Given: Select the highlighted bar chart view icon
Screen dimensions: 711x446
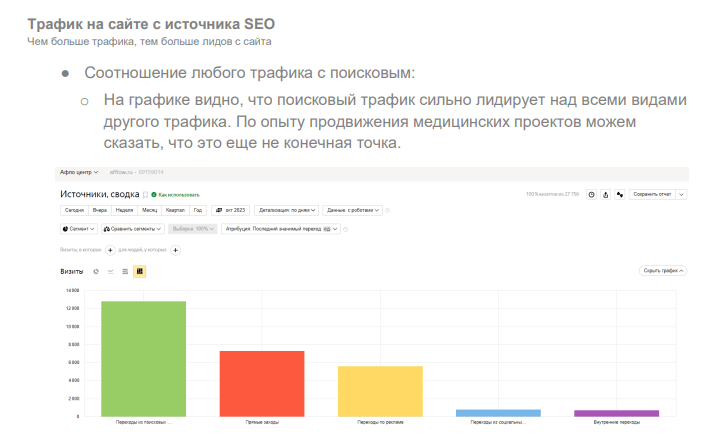Looking at the screenshot, I should click(140, 271).
